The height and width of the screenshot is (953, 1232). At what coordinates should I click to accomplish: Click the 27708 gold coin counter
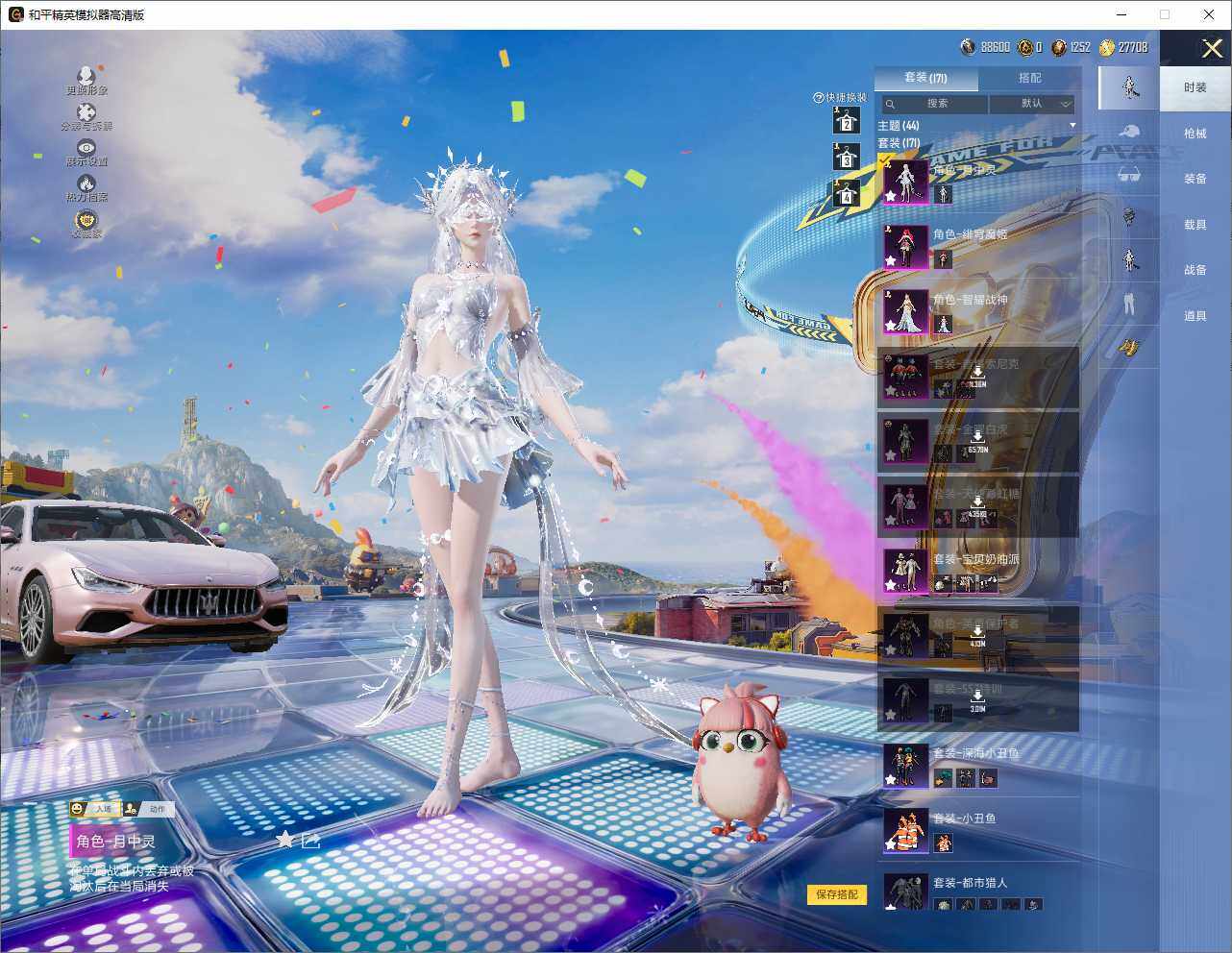click(1123, 47)
